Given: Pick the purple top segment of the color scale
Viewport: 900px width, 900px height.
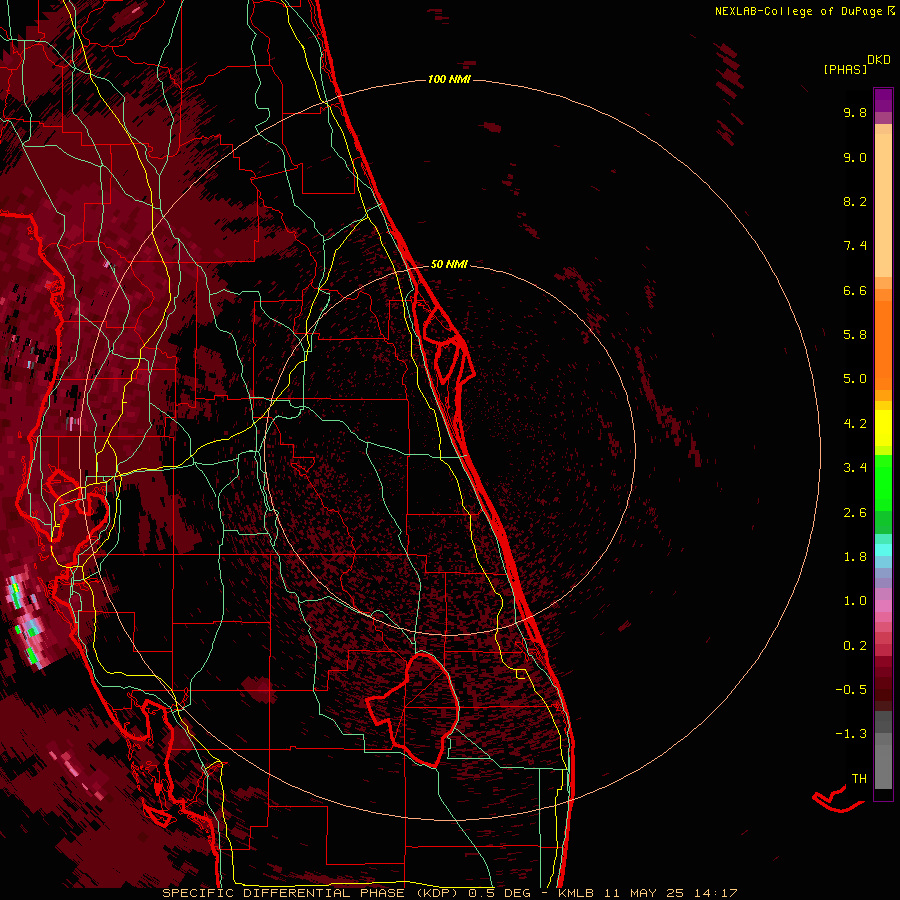Looking at the screenshot, I should pyautogui.click(x=883, y=100).
